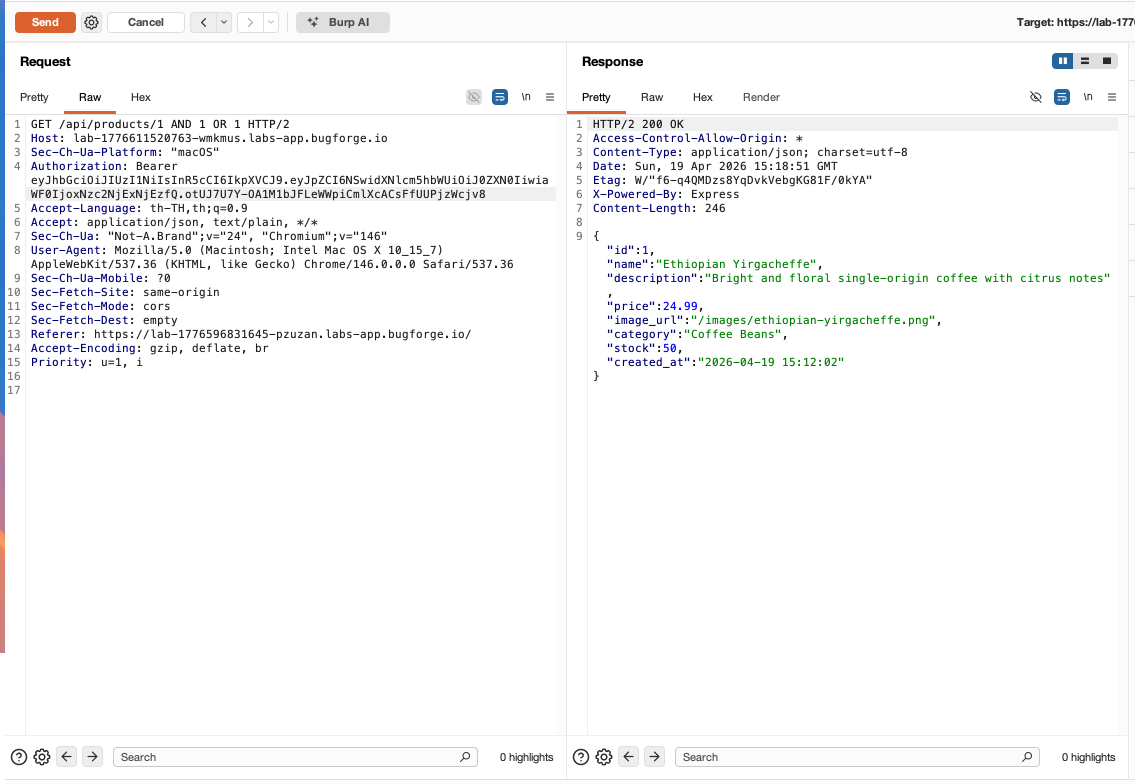Toggle line wrap in Response pane

[1062, 97]
